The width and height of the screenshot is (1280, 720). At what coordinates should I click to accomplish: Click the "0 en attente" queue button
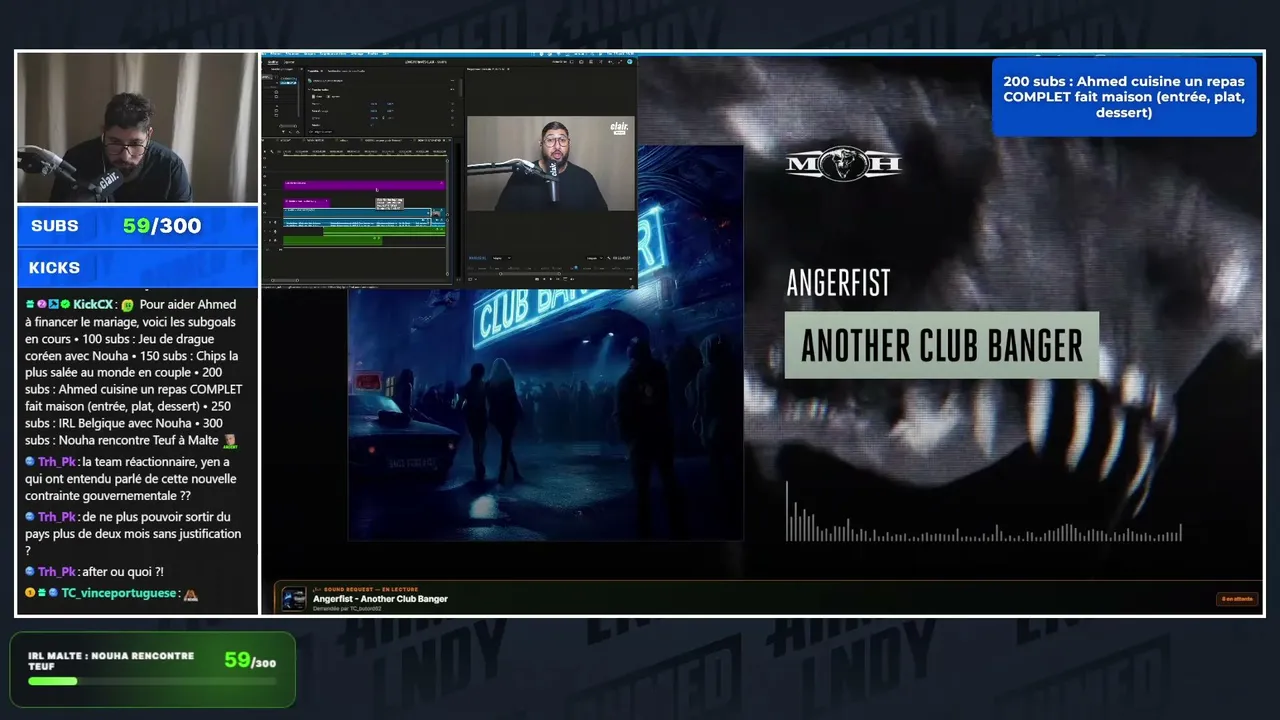(x=1236, y=599)
